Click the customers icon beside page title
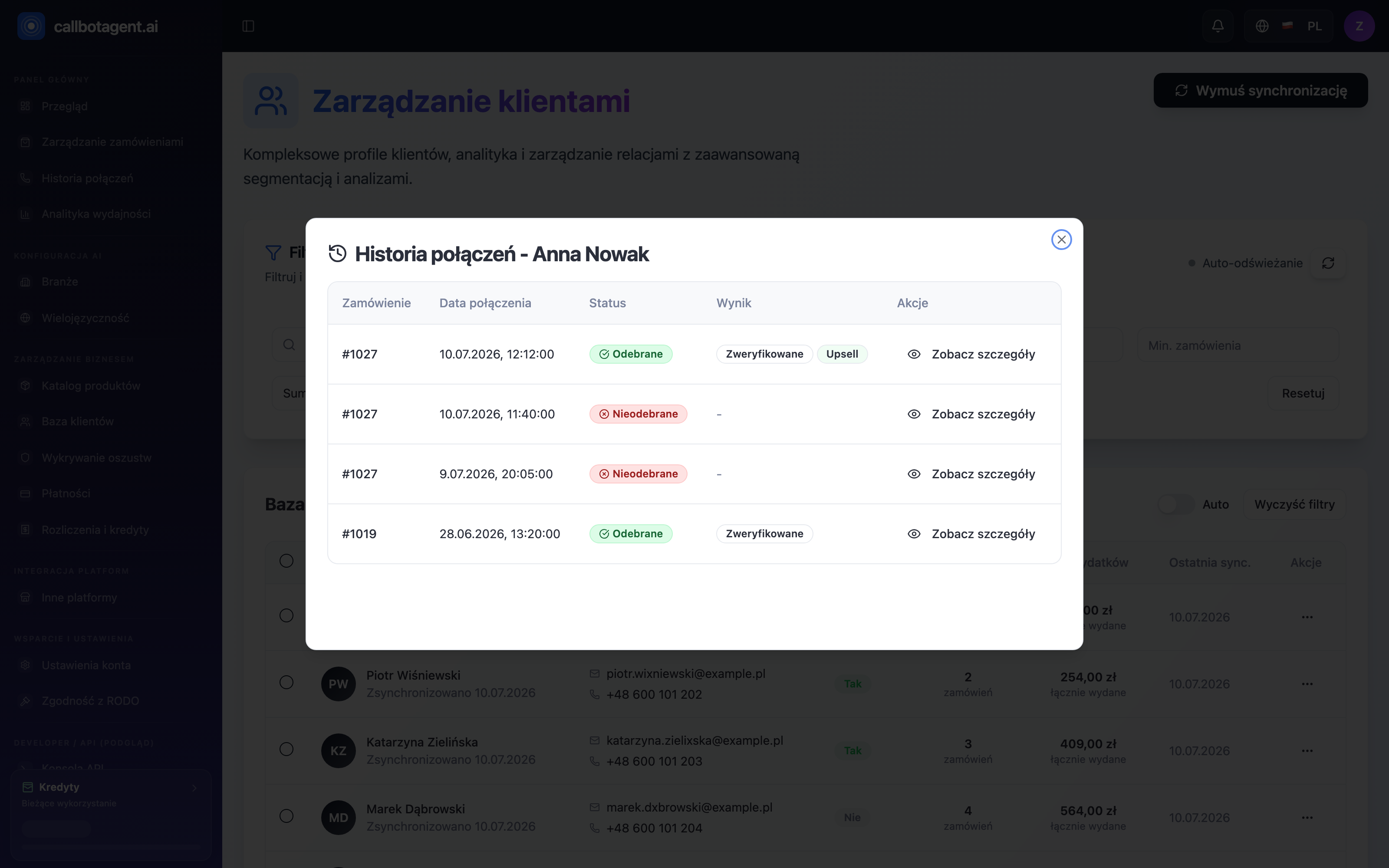 coord(271,100)
